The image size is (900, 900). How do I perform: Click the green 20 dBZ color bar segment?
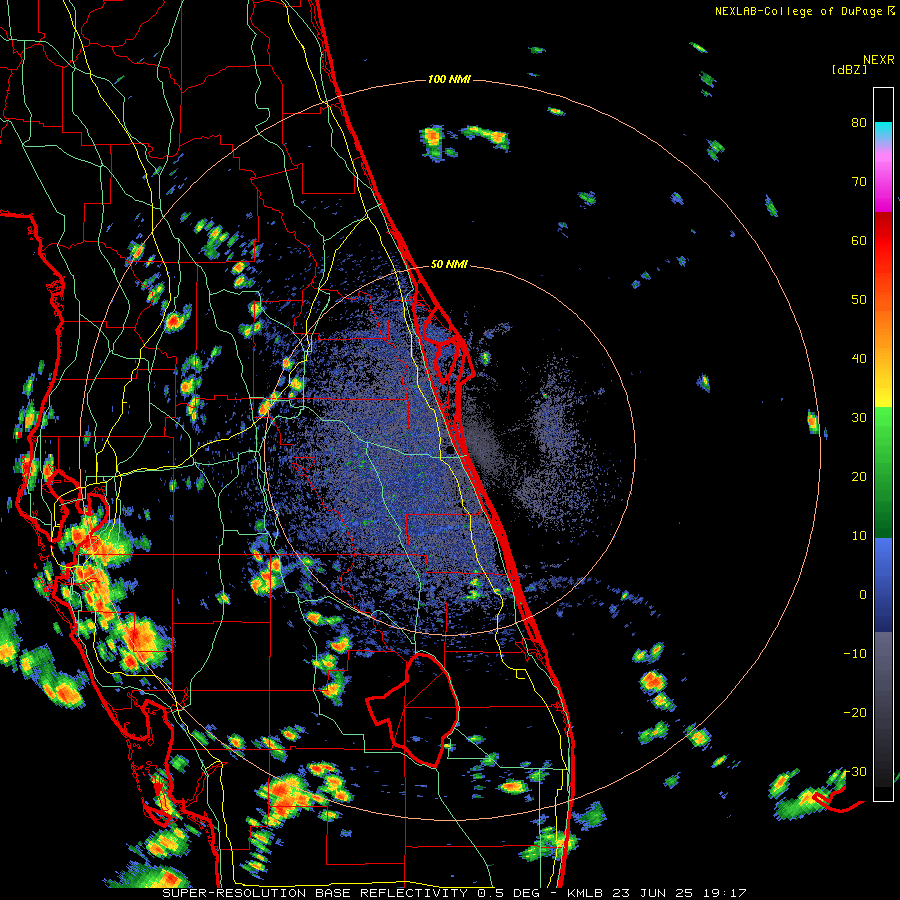pos(883,472)
